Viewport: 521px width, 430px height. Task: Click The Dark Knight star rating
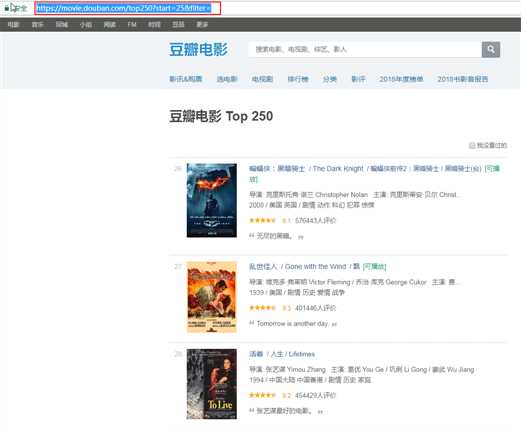coord(262,220)
